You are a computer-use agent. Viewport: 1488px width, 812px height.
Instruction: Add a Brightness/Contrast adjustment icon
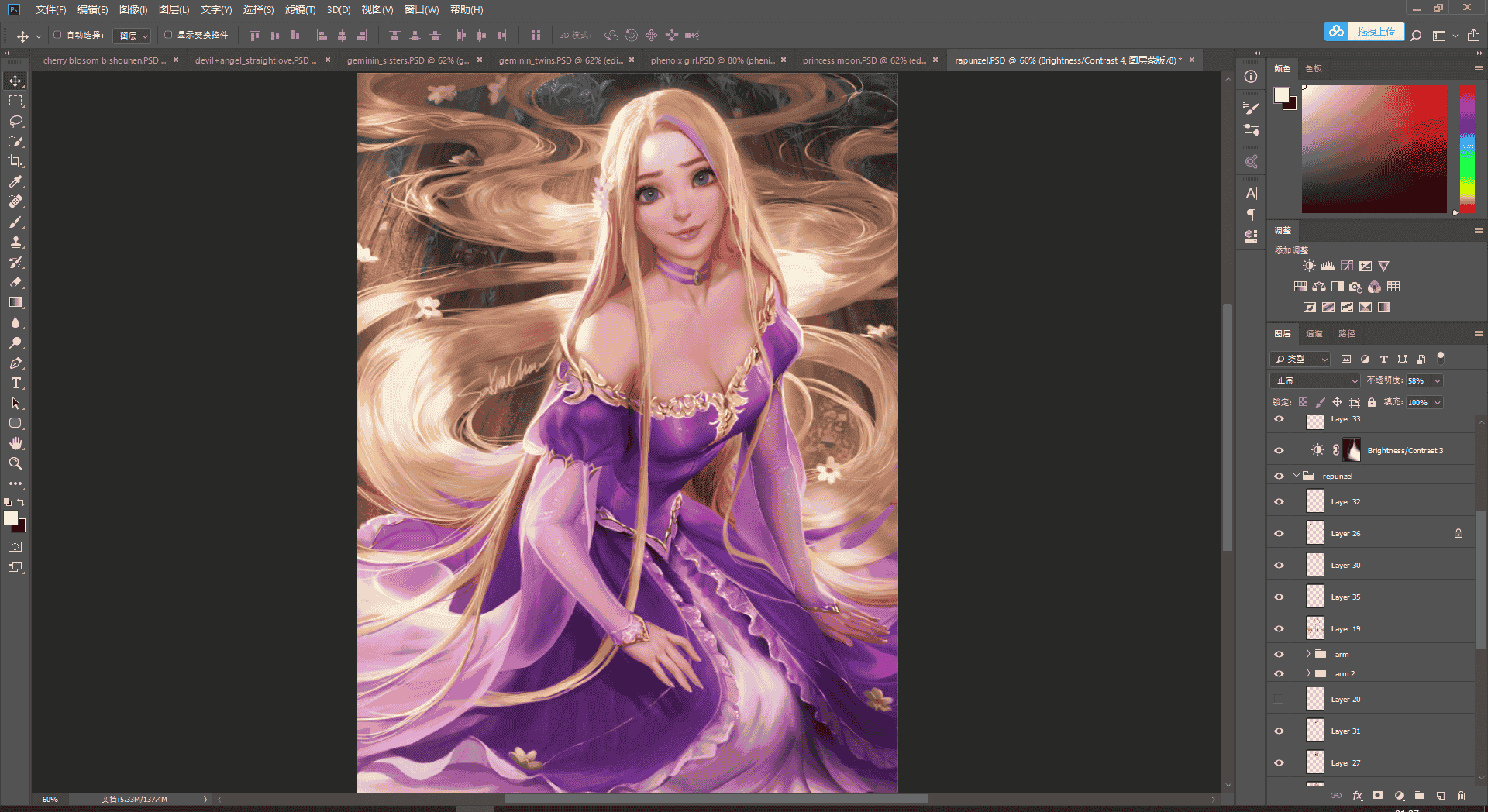pos(1309,266)
